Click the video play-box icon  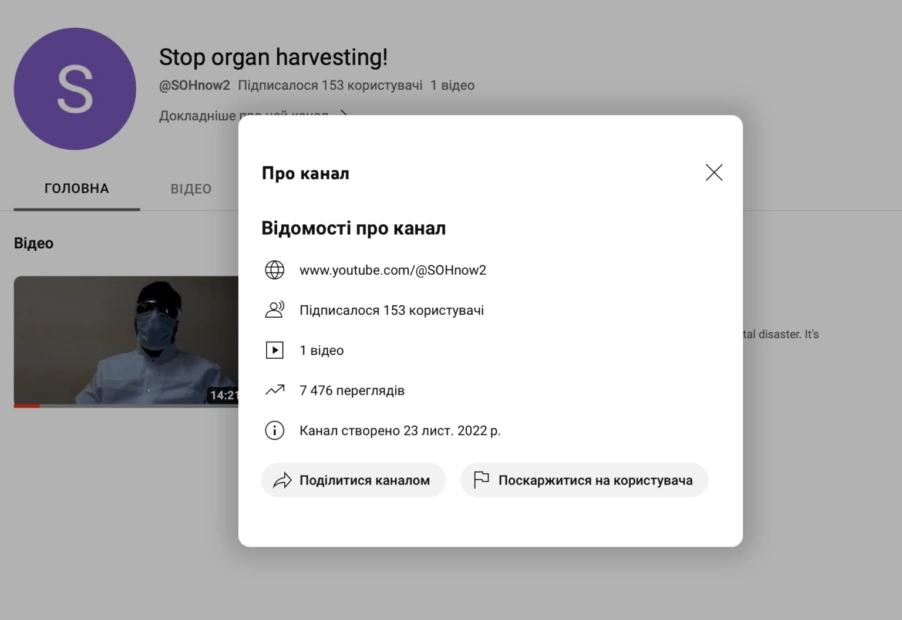point(274,350)
